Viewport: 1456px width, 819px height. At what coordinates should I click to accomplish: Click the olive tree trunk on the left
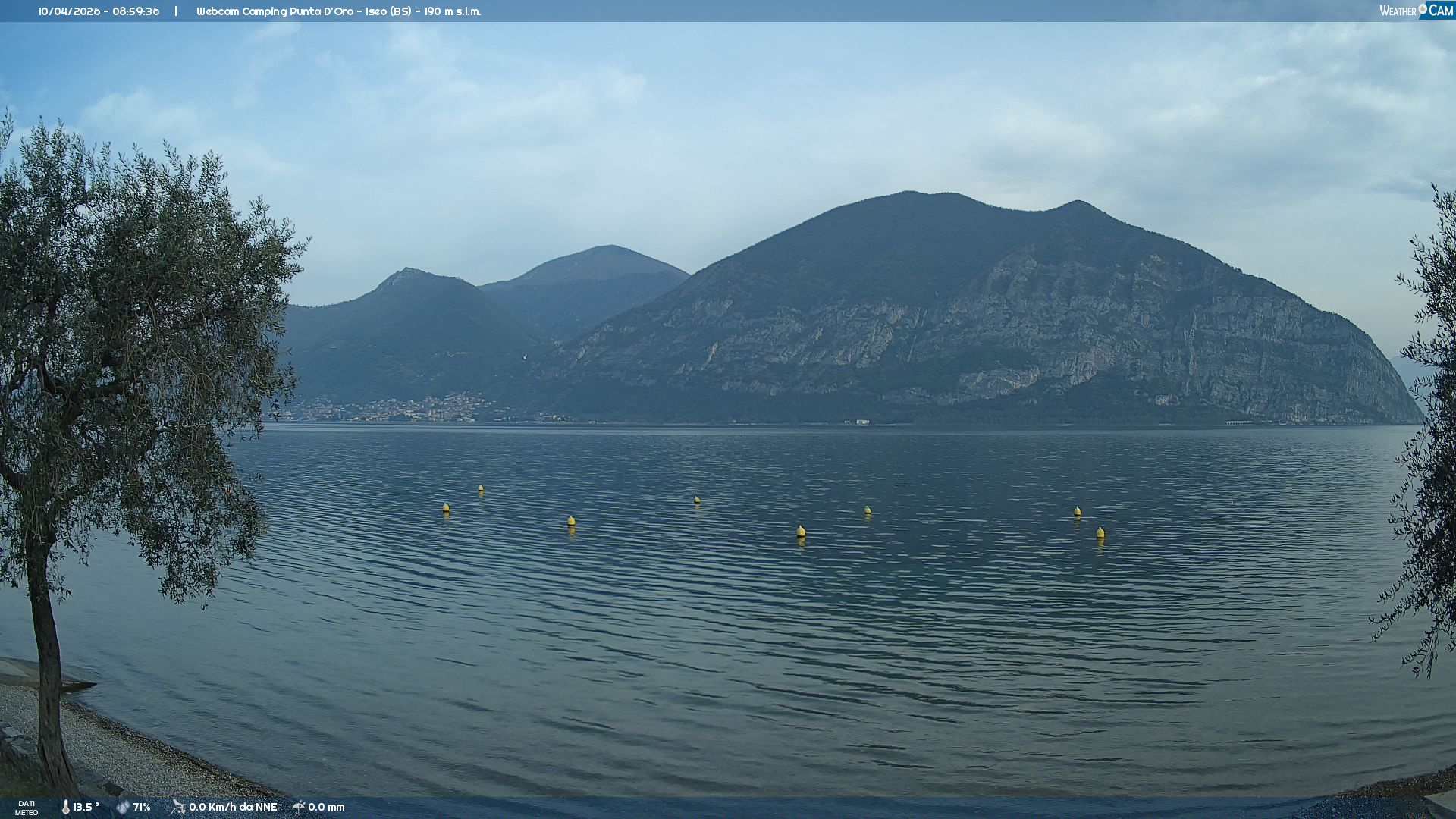point(47,652)
